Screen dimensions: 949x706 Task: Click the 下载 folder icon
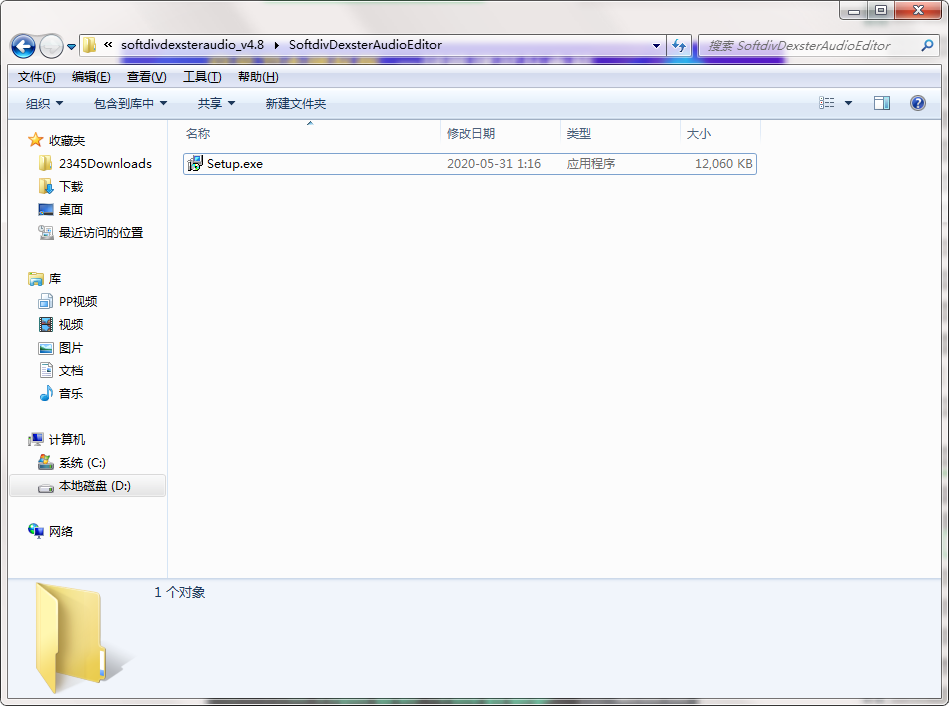tap(46, 186)
